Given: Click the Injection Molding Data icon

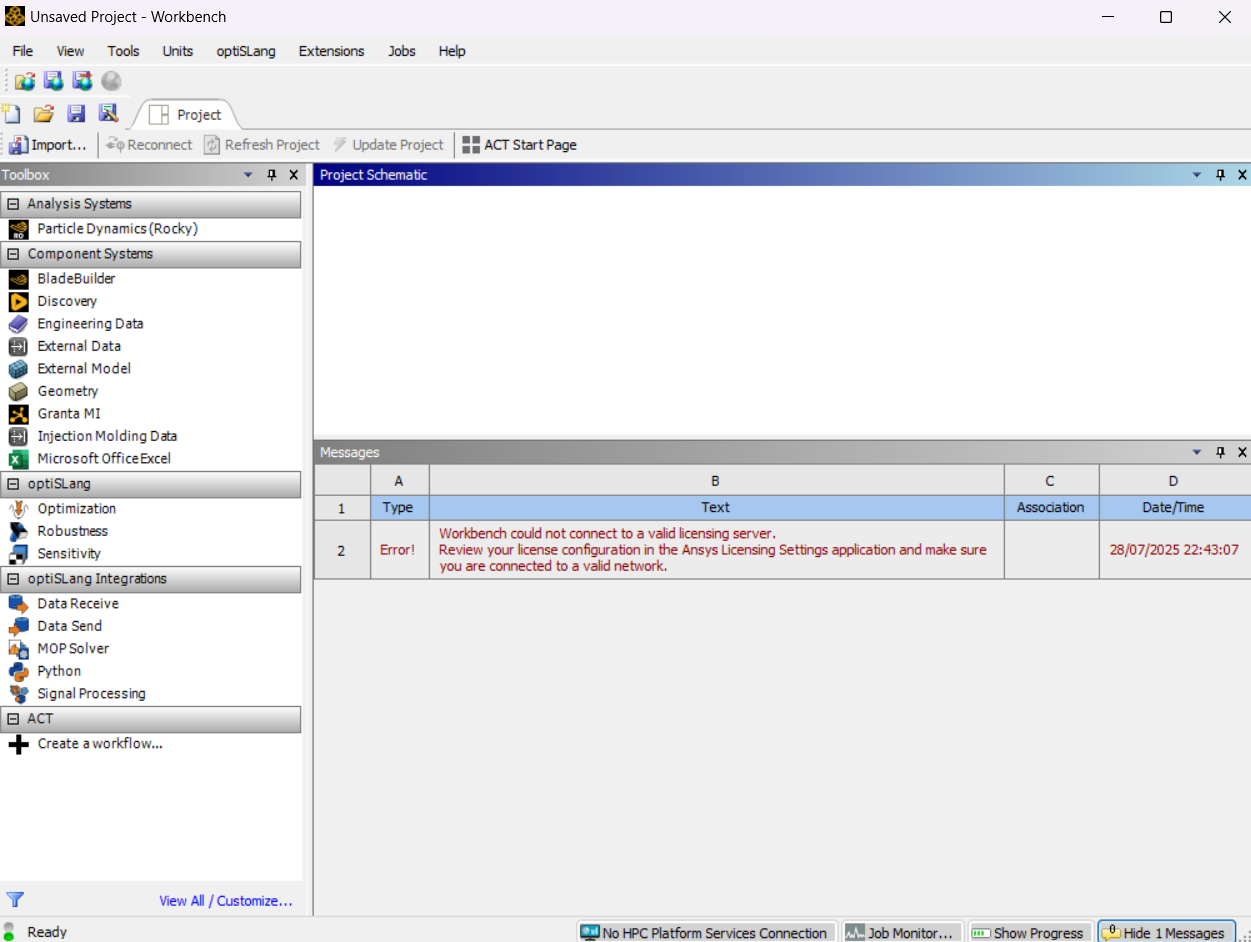Looking at the screenshot, I should click(18, 436).
